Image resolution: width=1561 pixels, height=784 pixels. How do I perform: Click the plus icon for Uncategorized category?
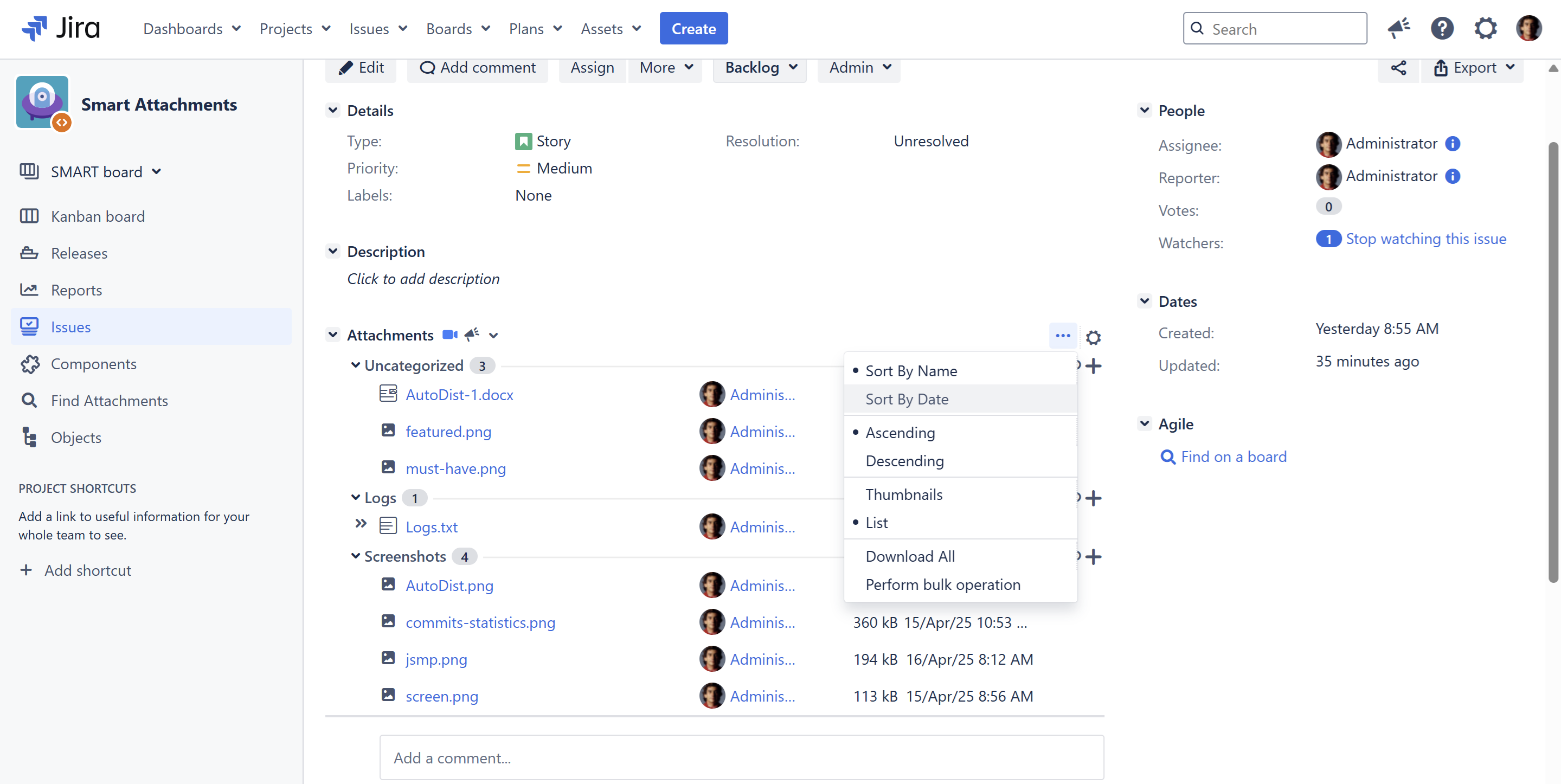pos(1094,366)
